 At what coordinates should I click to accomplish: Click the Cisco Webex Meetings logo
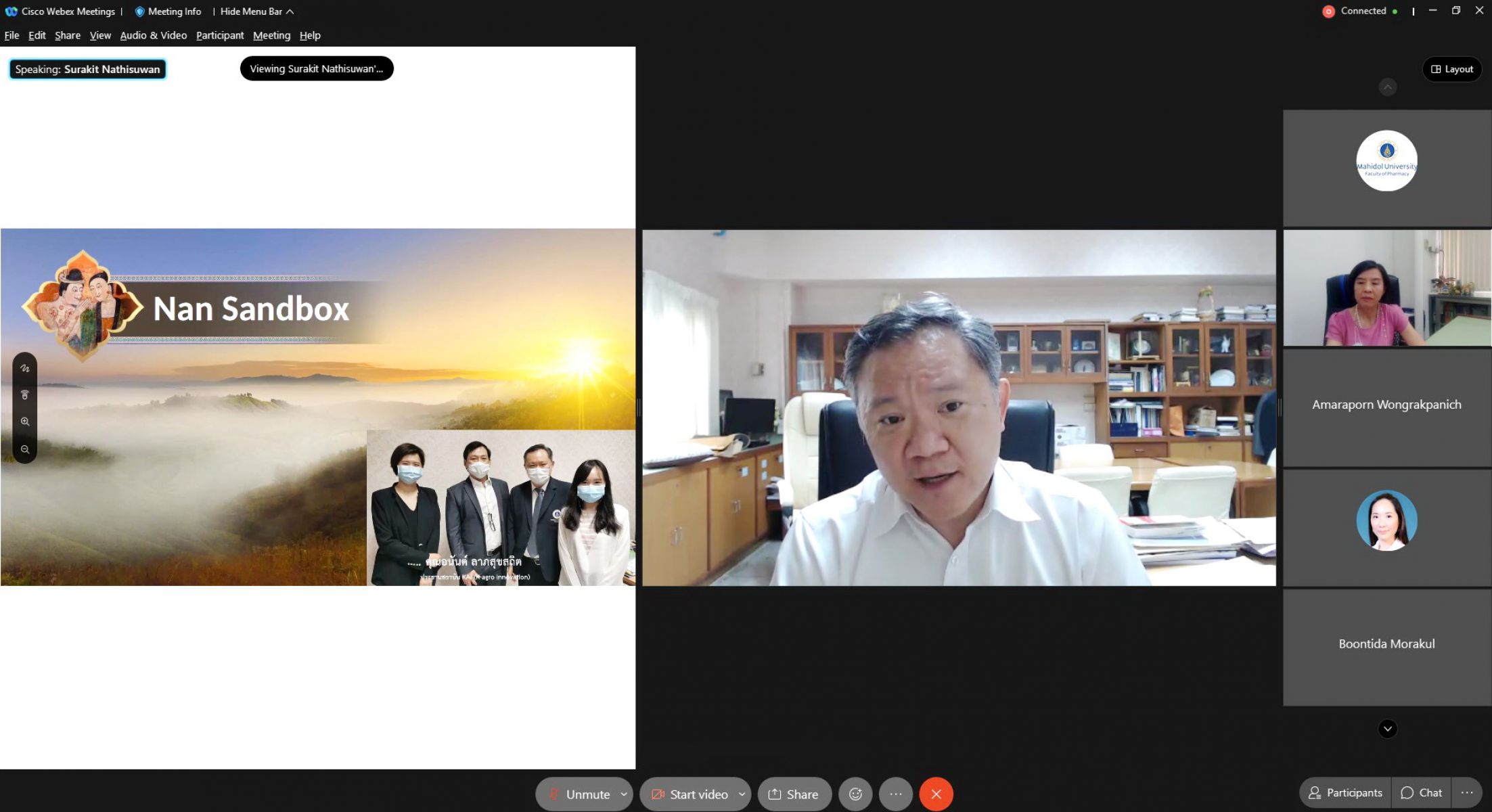click(11, 12)
